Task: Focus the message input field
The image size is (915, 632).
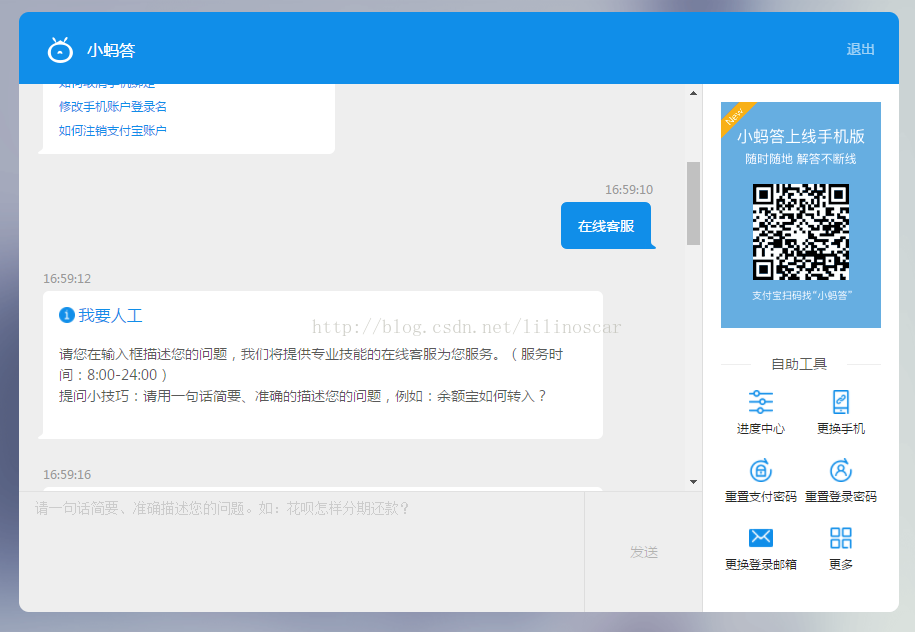Action: tap(302, 551)
